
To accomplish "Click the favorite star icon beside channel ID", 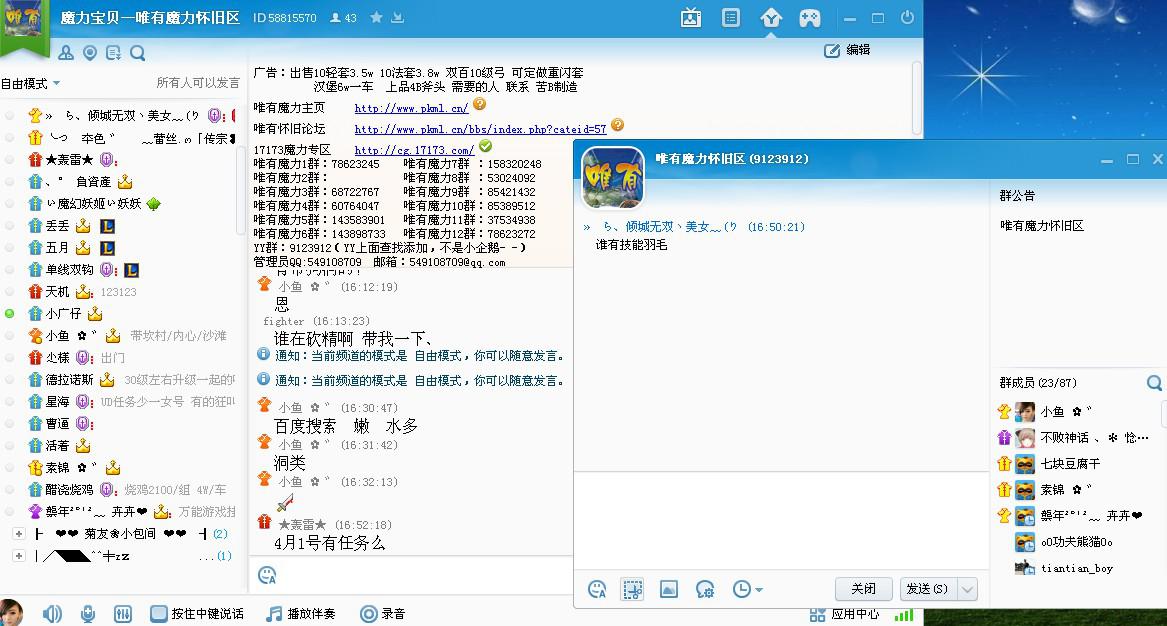I will [x=376, y=18].
